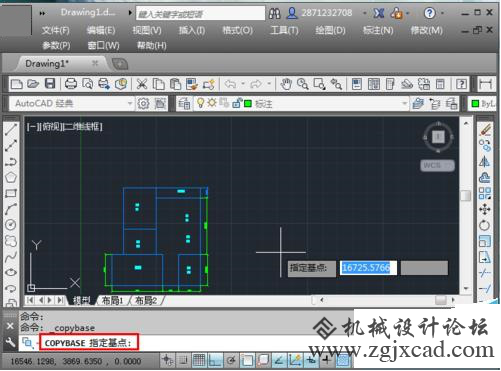
Task: Activate the Trim tool
Action: (485, 273)
